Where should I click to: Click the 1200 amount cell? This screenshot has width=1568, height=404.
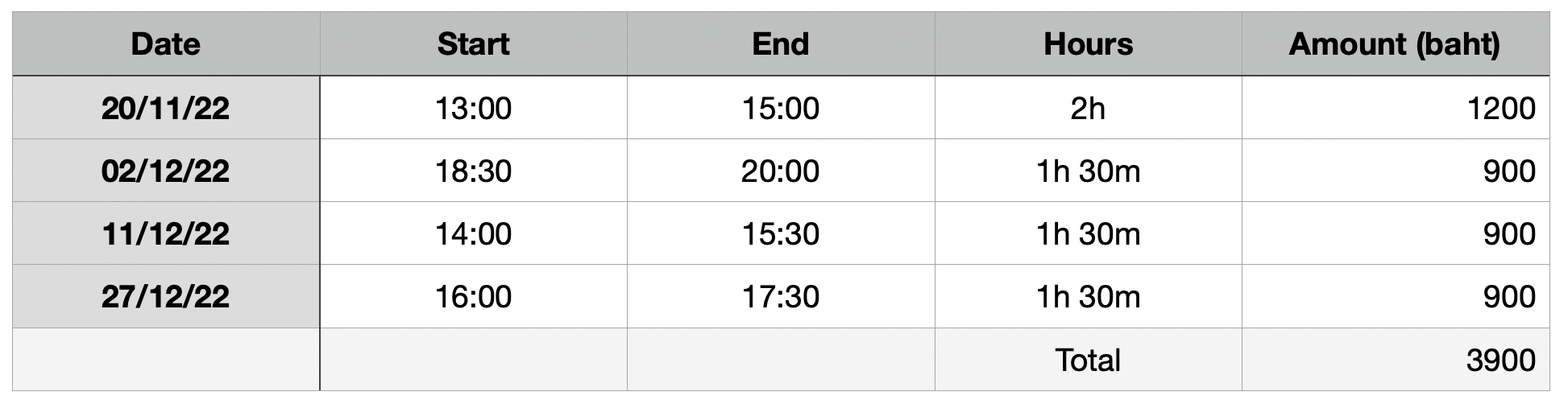[1395, 108]
